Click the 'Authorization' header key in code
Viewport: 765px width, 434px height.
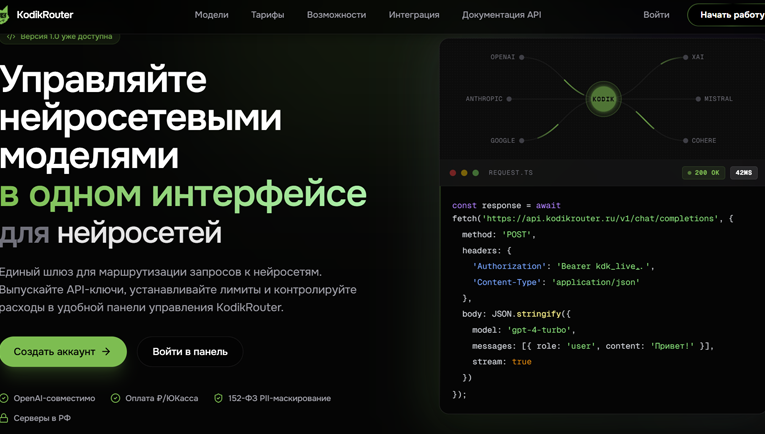pyautogui.click(x=509, y=266)
